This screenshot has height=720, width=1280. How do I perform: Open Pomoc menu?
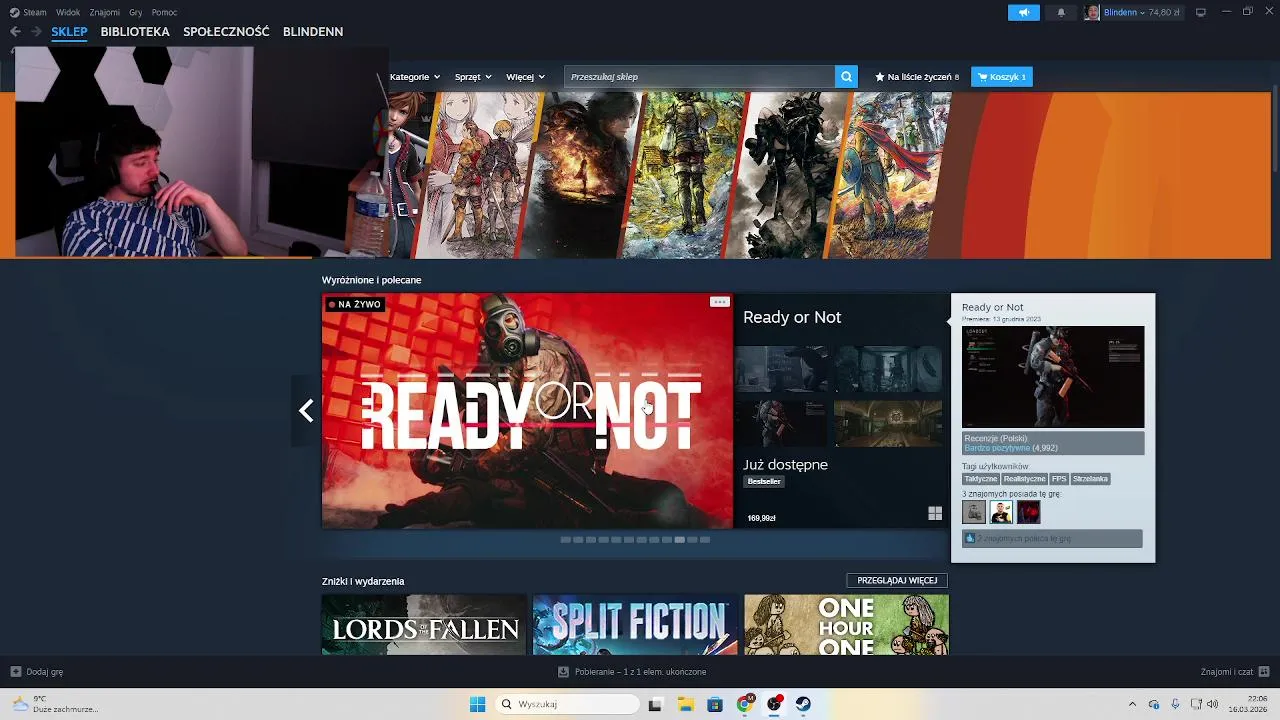point(164,12)
